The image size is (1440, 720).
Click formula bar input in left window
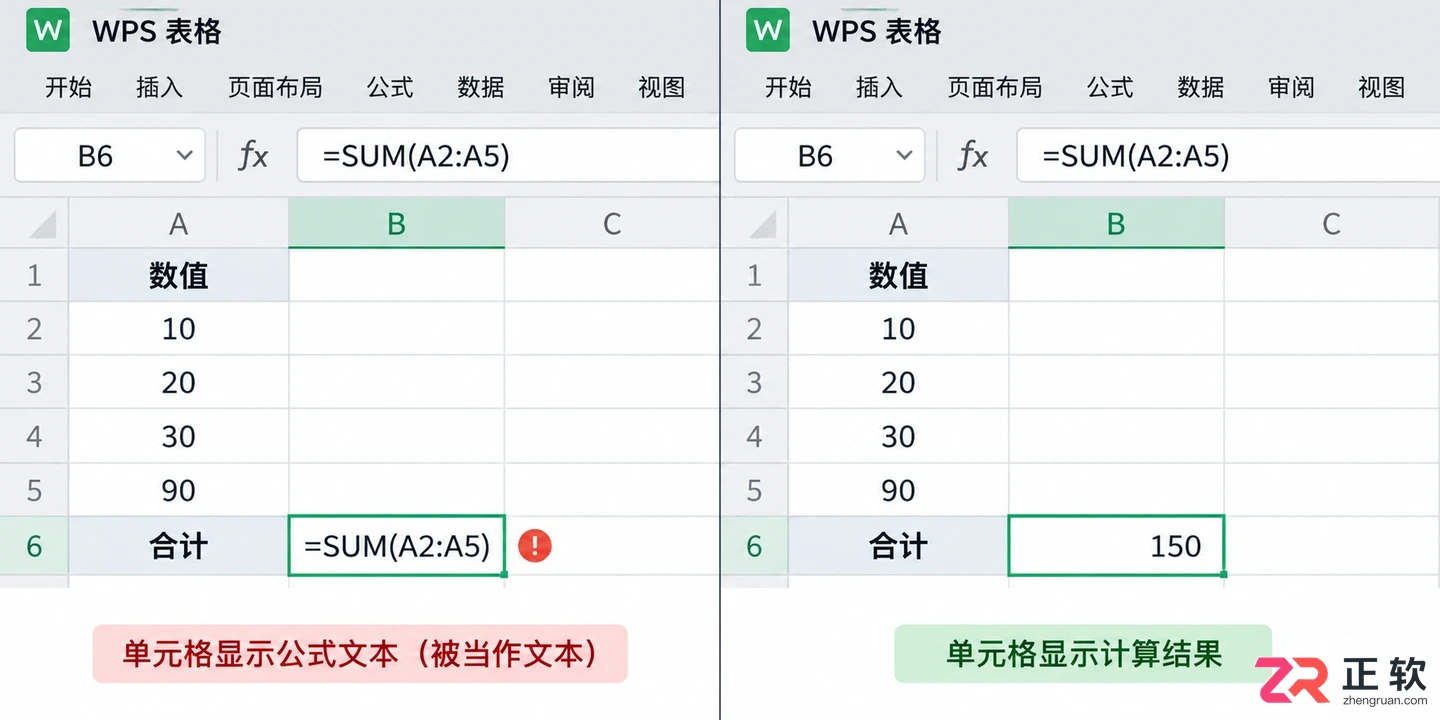(x=508, y=156)
